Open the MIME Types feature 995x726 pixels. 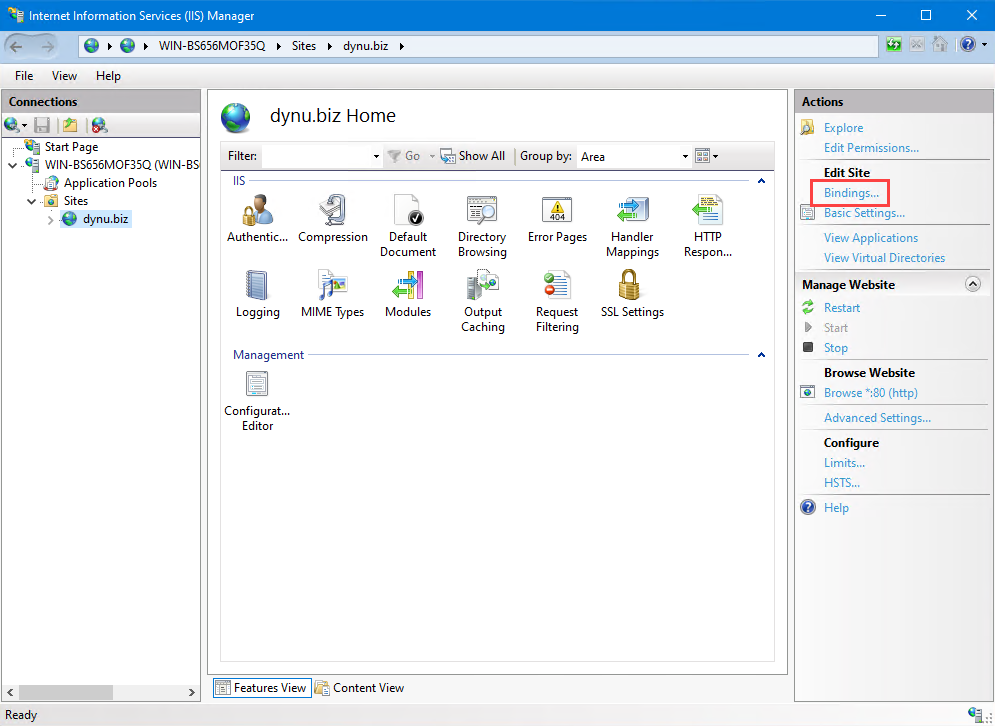click(333, 293)
